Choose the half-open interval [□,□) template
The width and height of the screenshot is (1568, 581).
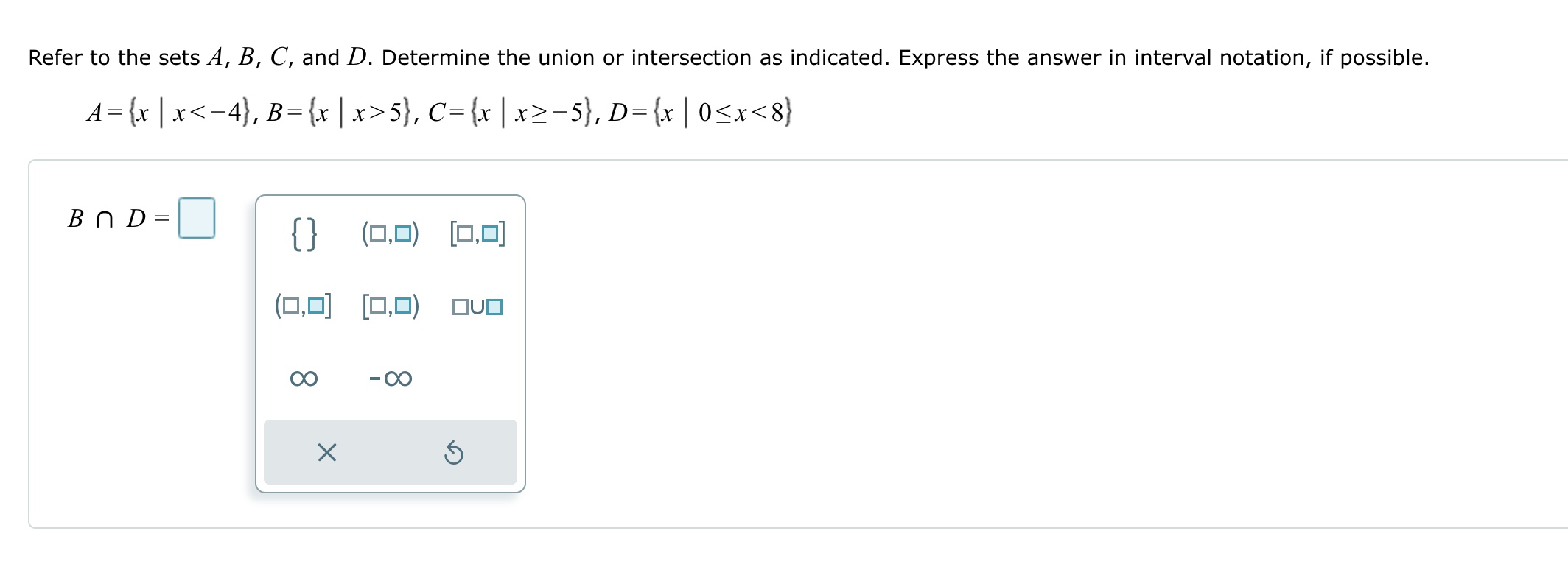[x=391, y=306]
